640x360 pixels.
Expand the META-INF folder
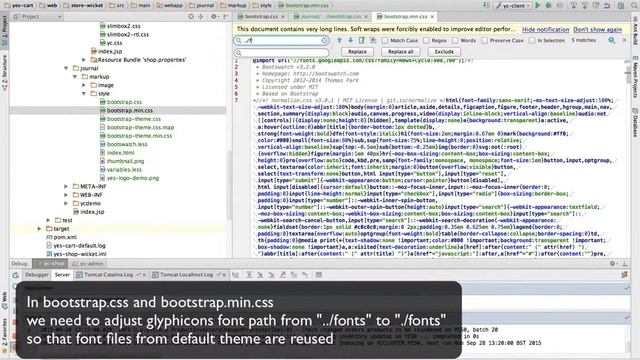click(x=66, y=186)
